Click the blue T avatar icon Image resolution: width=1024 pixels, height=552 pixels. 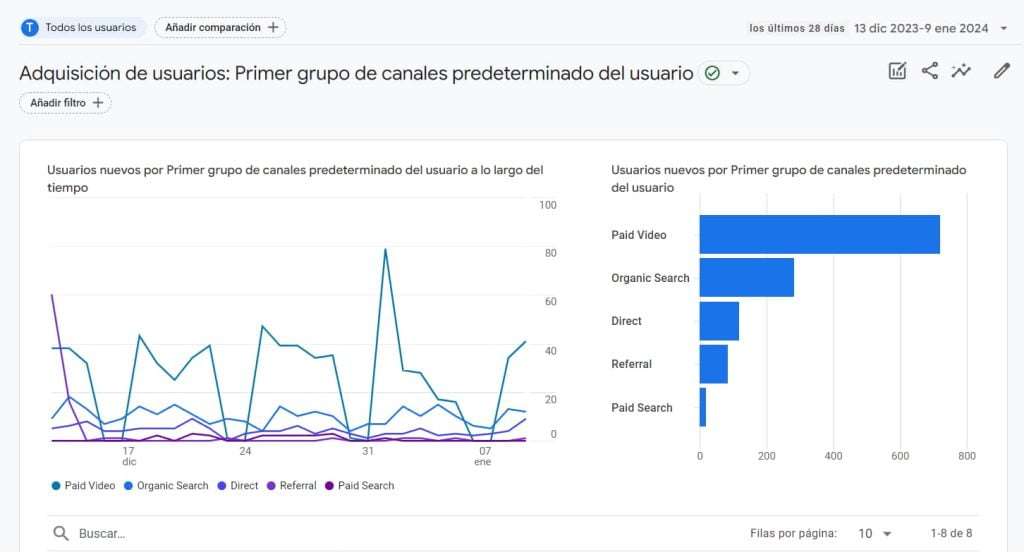29,27
